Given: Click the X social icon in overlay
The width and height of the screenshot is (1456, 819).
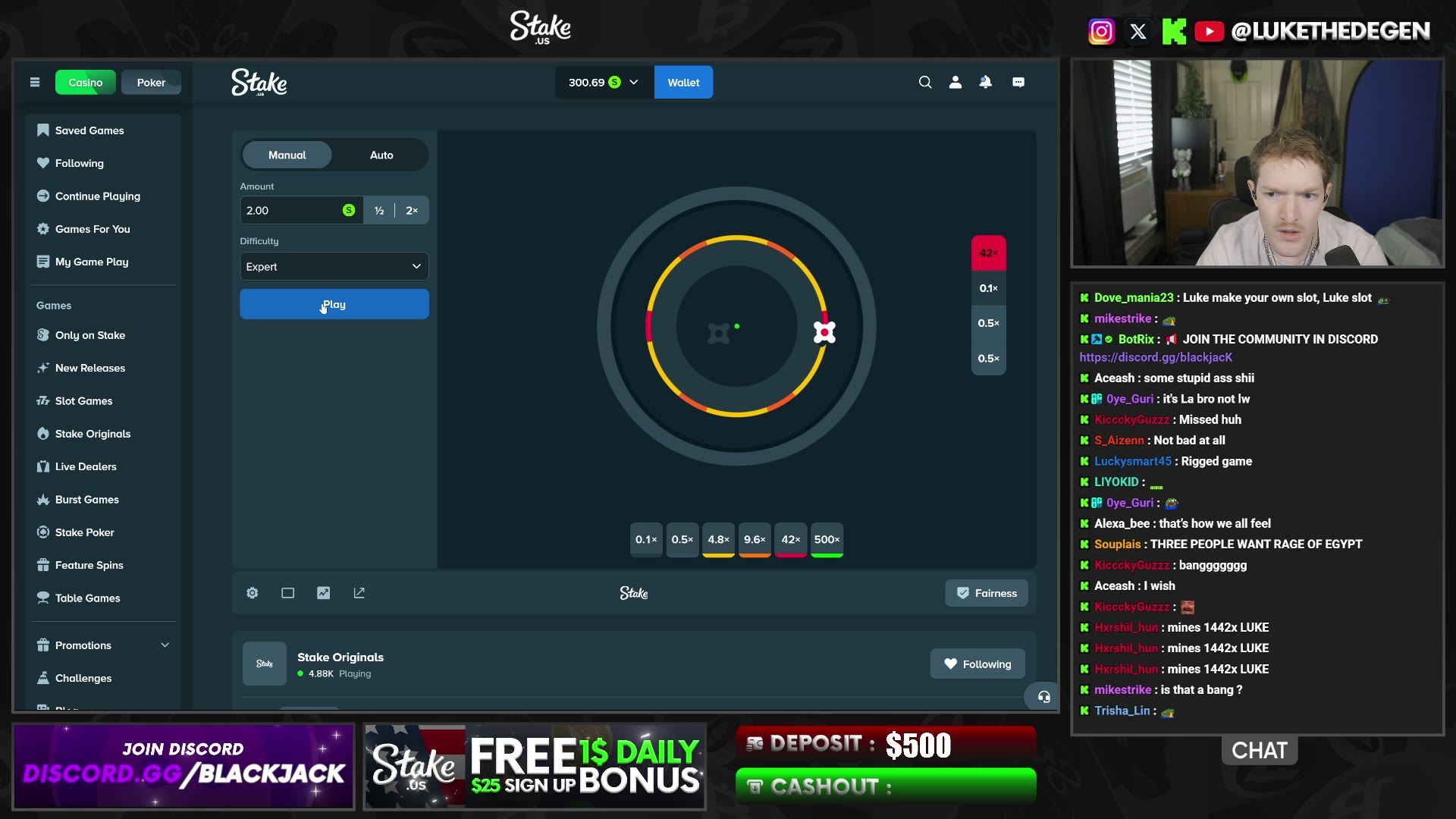Looking at the screenshot, I should (1138, 31).
